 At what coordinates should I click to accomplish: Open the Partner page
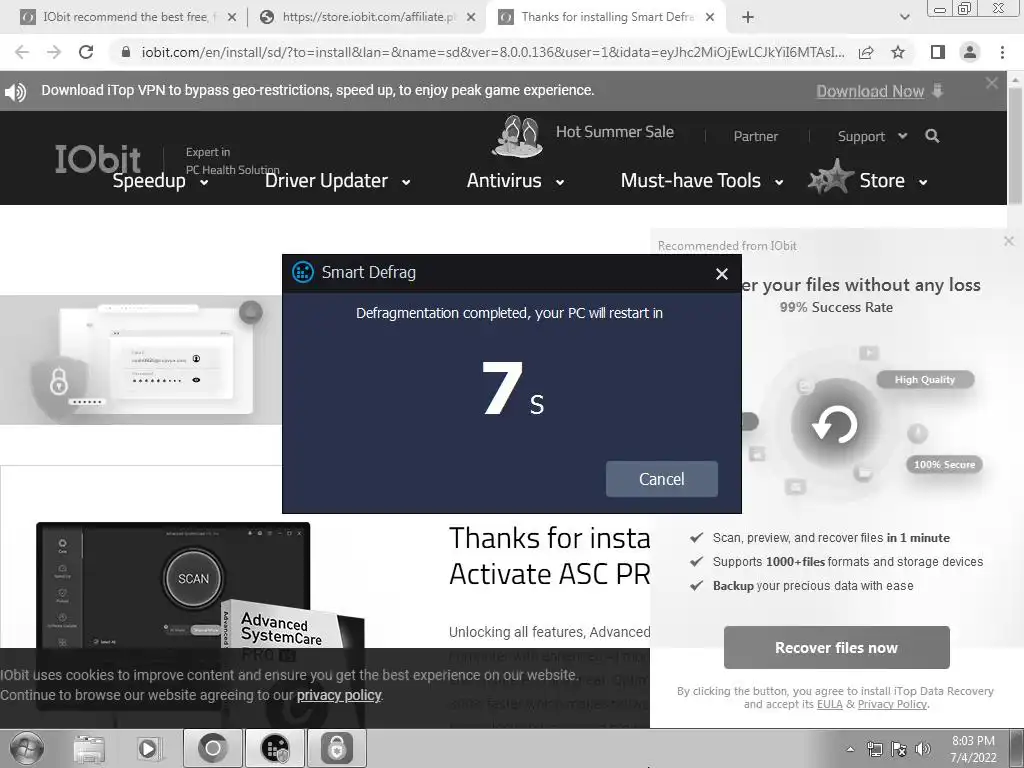pyautogui.click(x=756, y=136)
